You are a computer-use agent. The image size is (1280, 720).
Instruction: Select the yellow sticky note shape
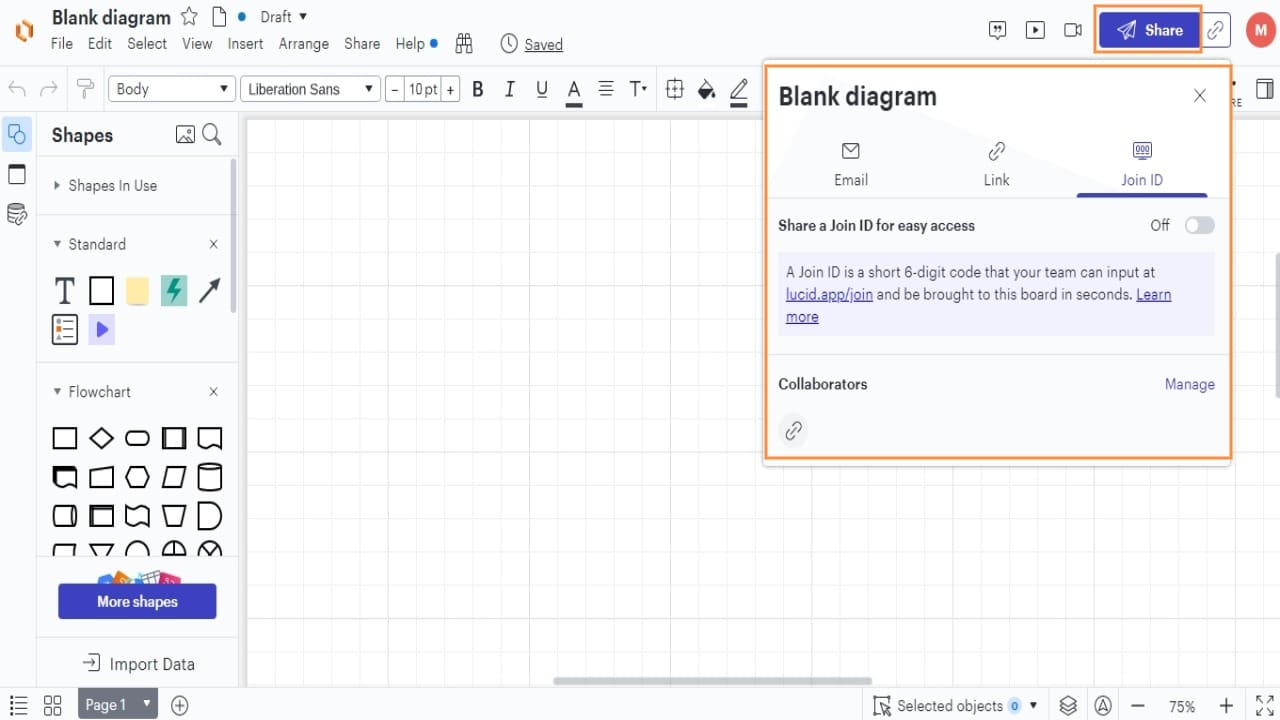point(137,291)
